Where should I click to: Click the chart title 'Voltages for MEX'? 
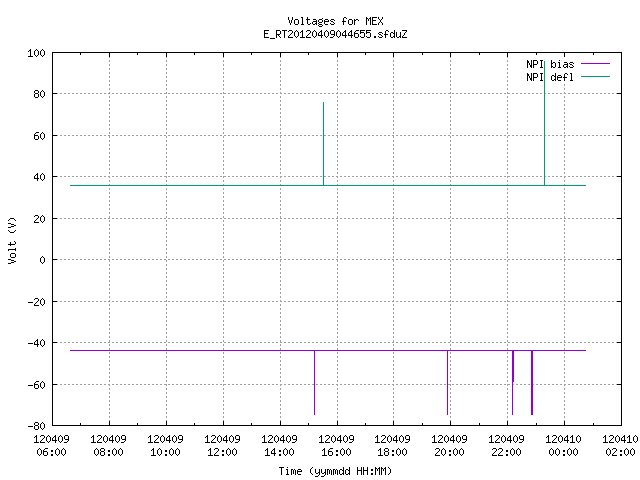click(335, 21)
